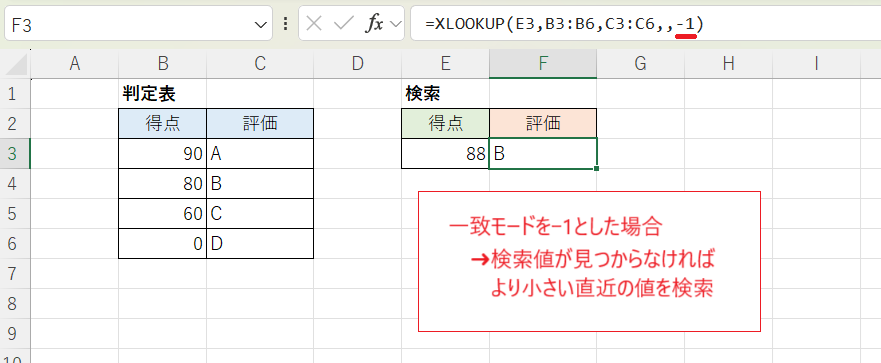
Task: Select row 2 header
Action: coord(16,123)
